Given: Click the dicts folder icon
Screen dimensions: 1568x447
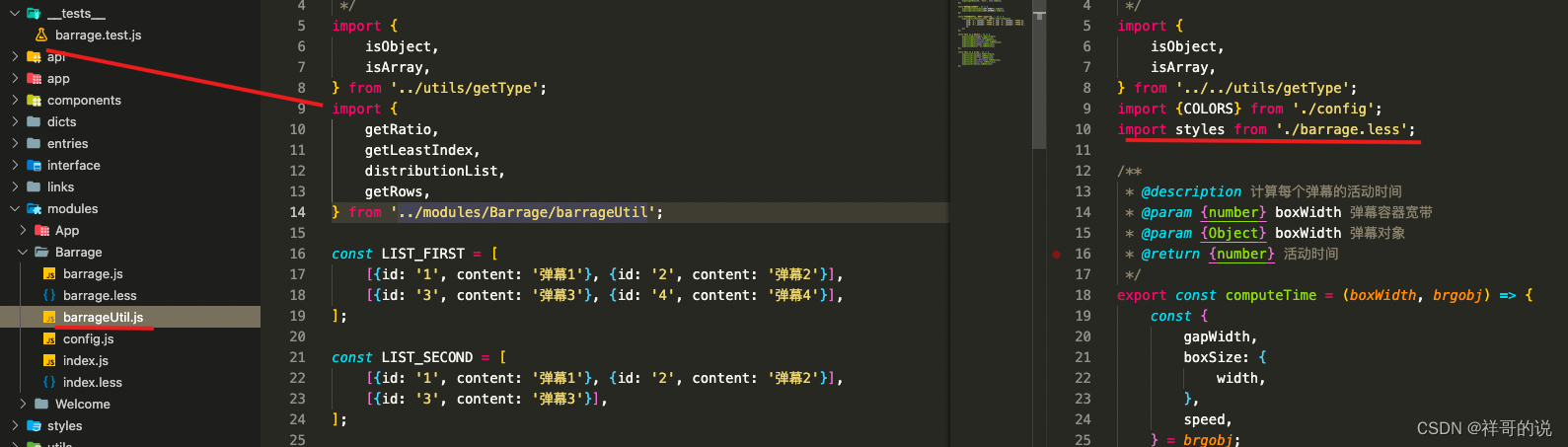Looking at the screenshot, I should 34,122.
